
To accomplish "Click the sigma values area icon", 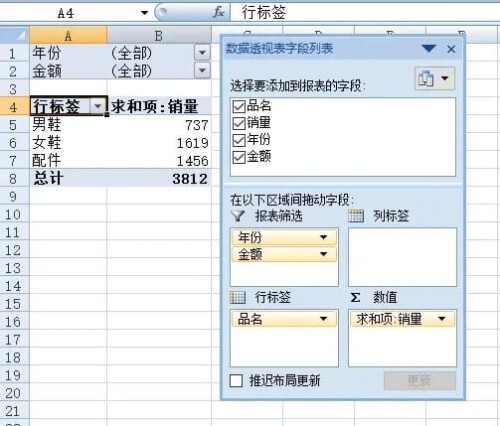I will tap(355, 297).
